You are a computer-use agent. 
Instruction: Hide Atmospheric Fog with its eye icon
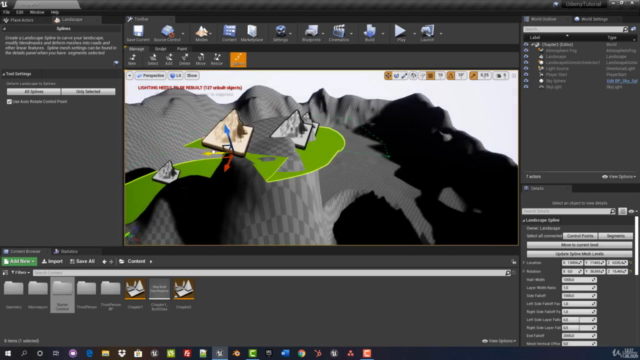(x=526, y=51)
